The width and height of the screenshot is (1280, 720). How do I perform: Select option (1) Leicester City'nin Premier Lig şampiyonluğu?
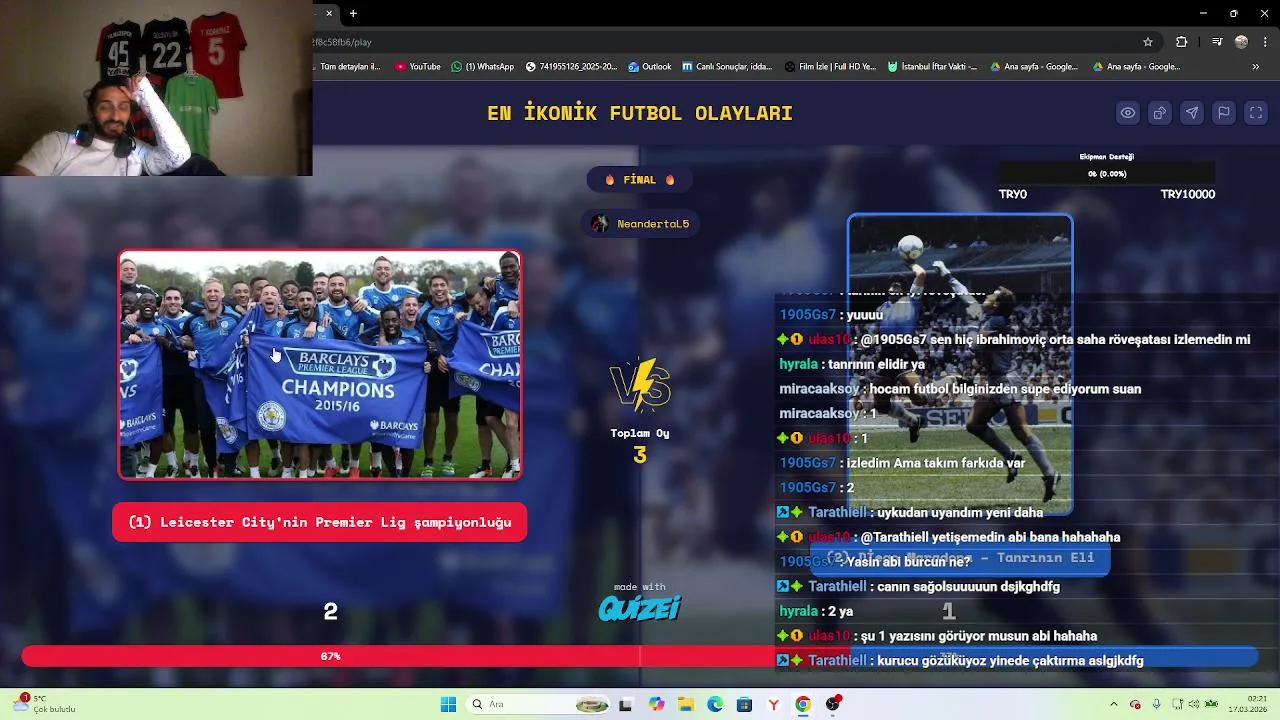click(x=320, y=522)
